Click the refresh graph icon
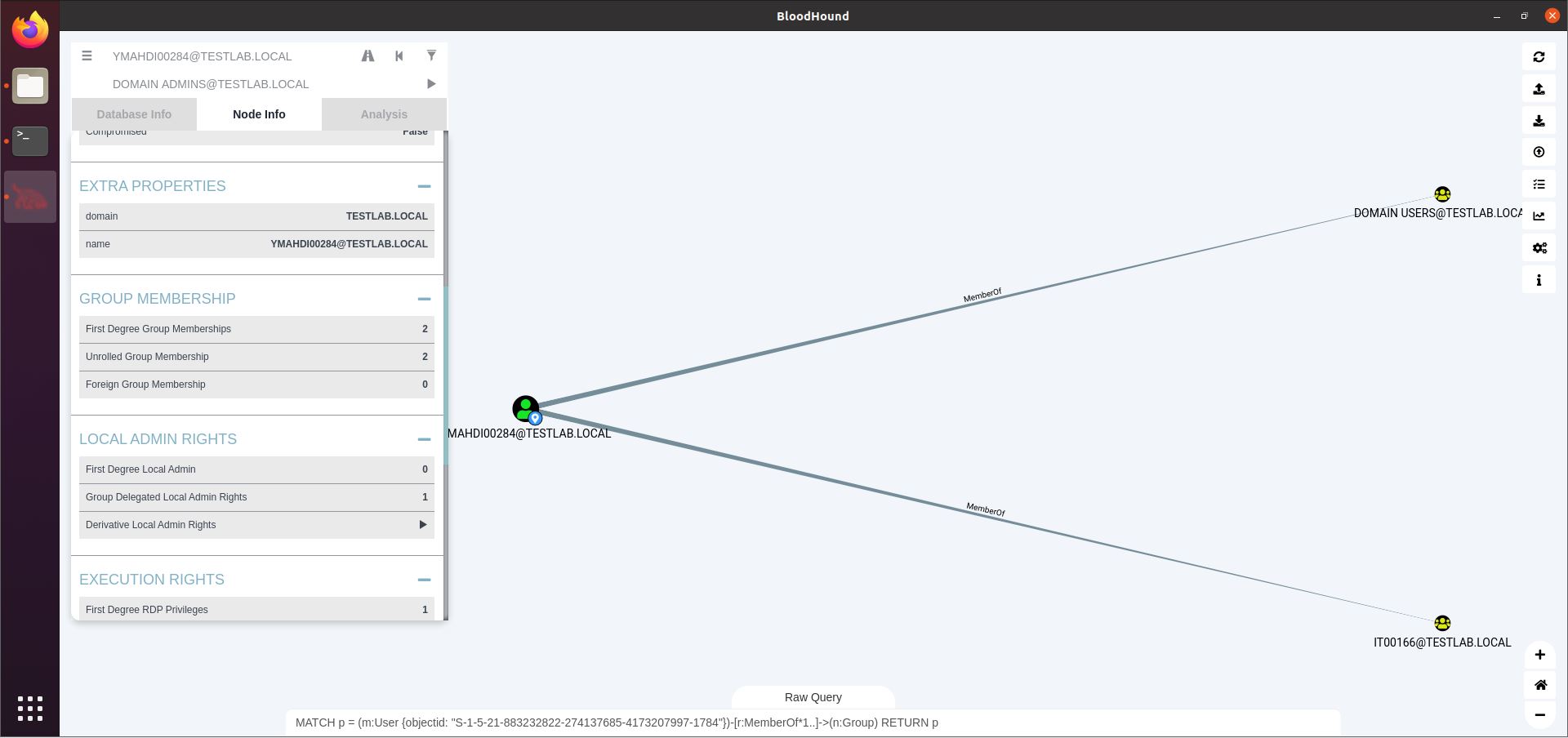Viewport: 1568px width, 738px height. [x=1539, y=57]
